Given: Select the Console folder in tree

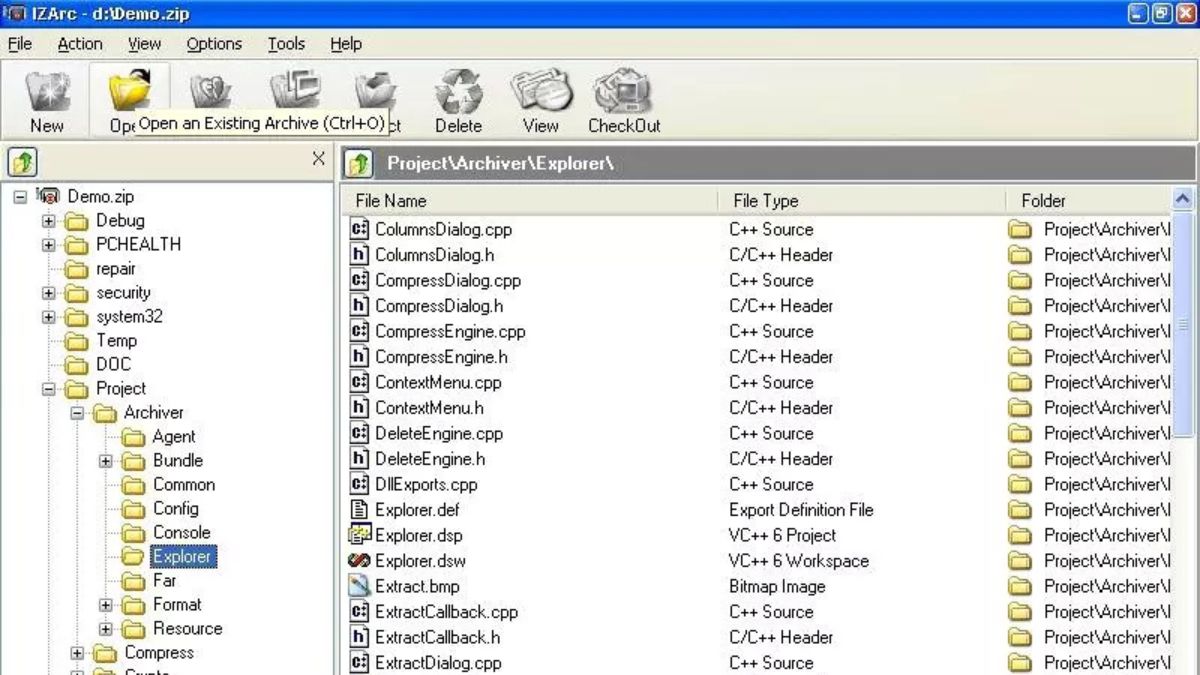Looking at the screenshot, I should point(181,533).
